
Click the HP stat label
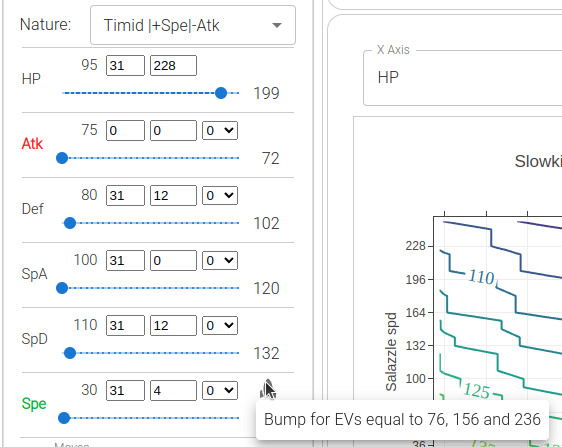click(x=31, y=79)
